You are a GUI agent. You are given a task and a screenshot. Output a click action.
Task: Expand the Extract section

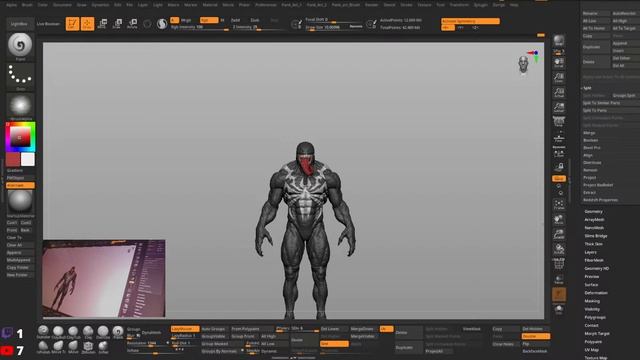click(589, 193)
